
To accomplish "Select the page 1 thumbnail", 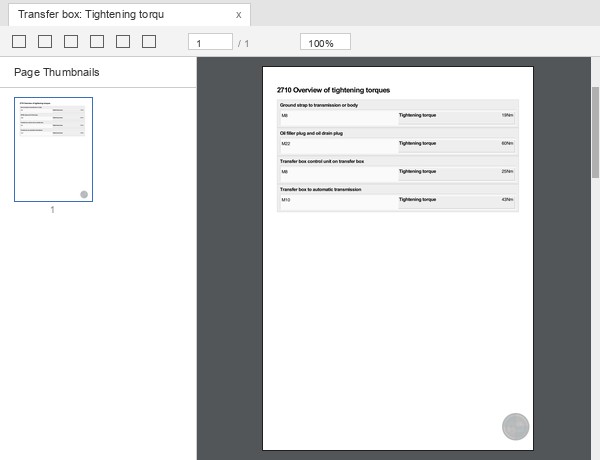I will [x=54, y=149].
